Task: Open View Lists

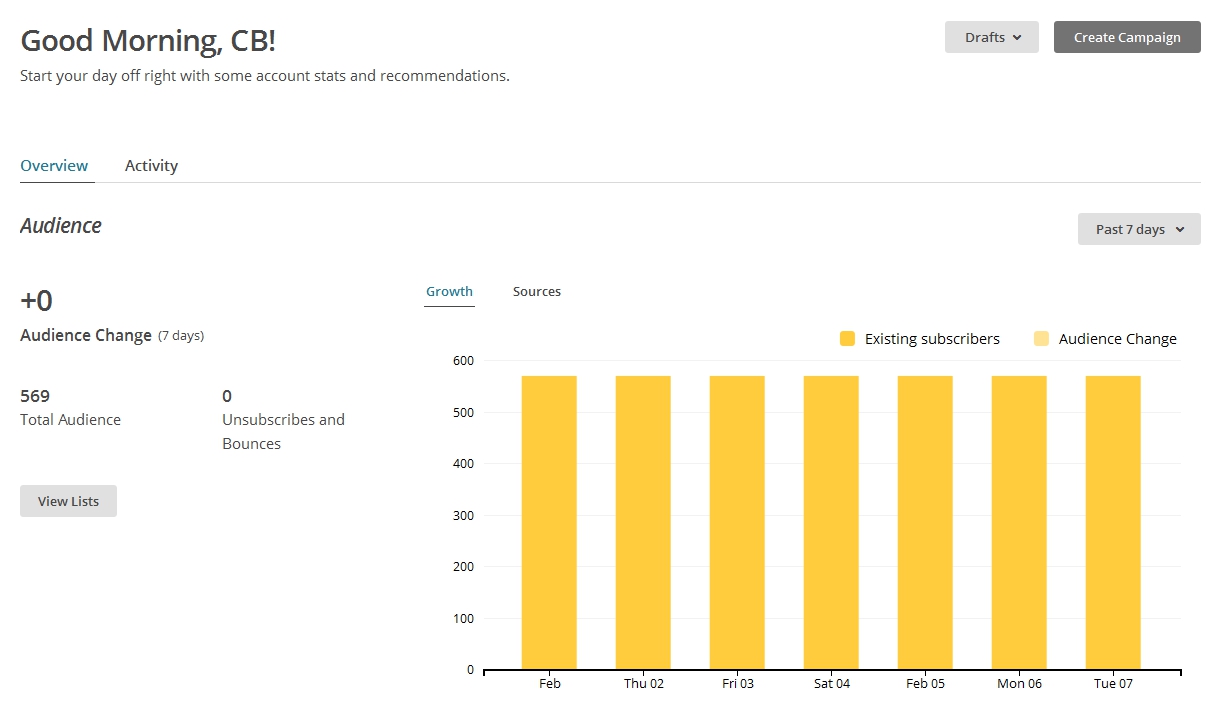Action: [68, 501]
